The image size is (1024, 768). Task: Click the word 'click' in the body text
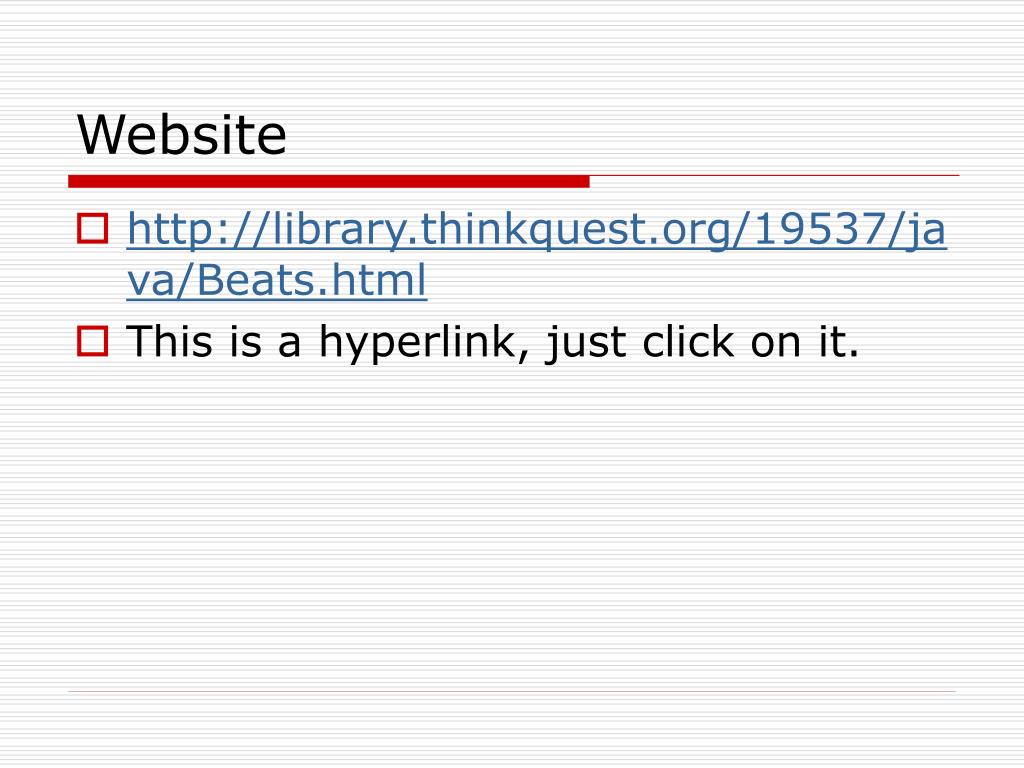(x=688, y=341)
